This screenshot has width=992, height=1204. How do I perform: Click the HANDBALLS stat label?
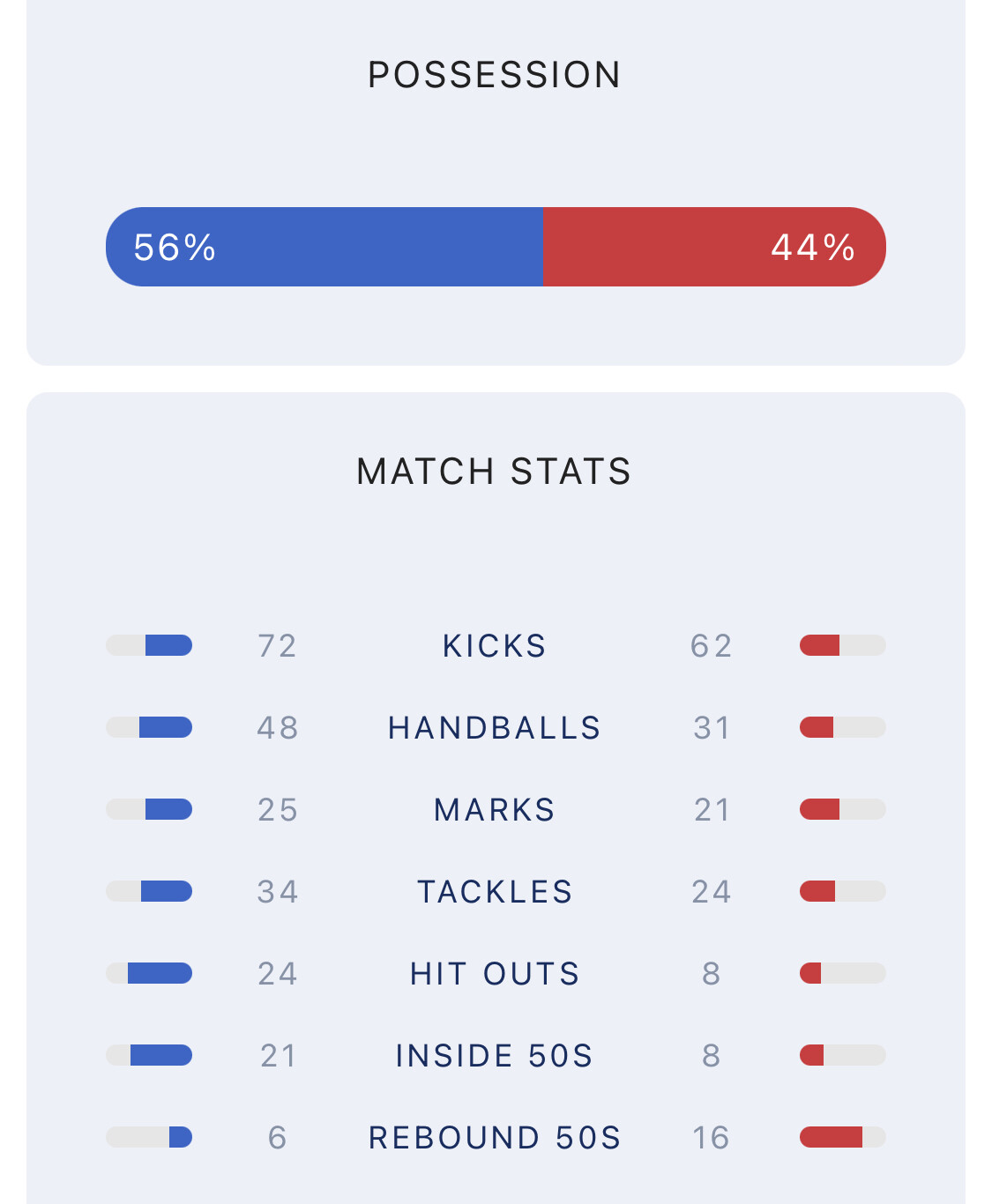pyautogui.click(x=495, y=728)
